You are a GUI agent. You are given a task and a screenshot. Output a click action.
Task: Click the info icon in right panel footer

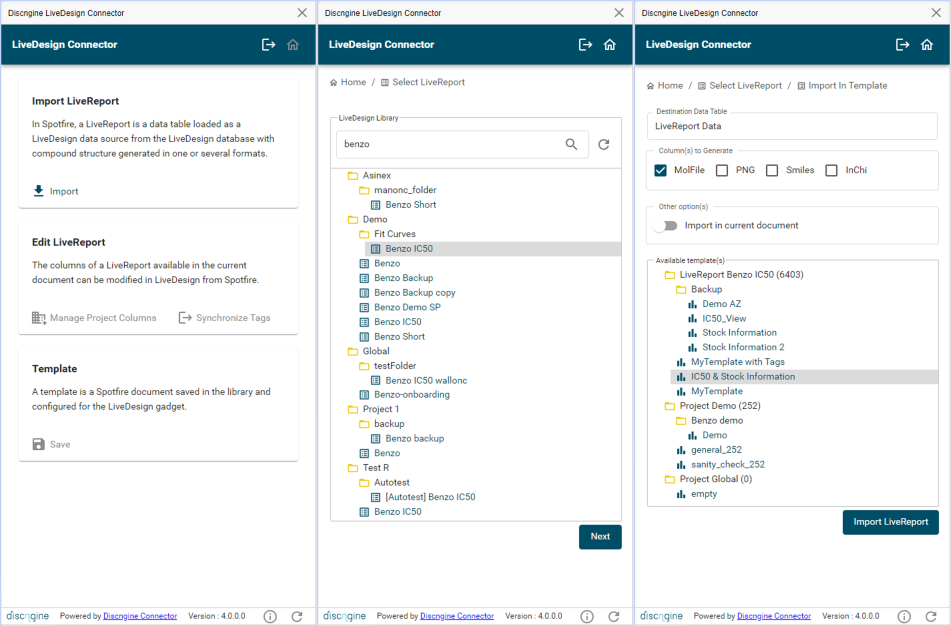(x=904, y=616)
